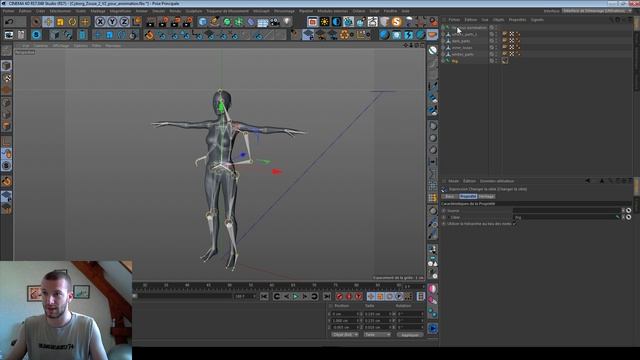Toggle the Y axis lock
This screenshot has height=360, width=640.
click(112, 22)
